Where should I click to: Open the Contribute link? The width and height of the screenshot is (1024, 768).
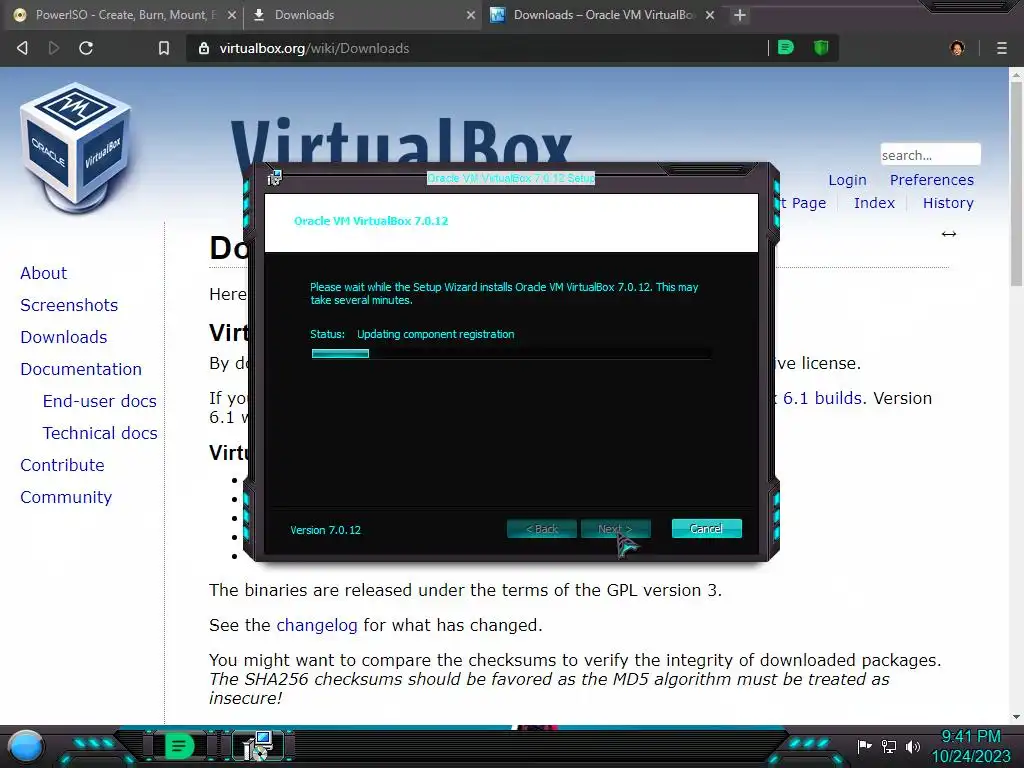[62, 465]
